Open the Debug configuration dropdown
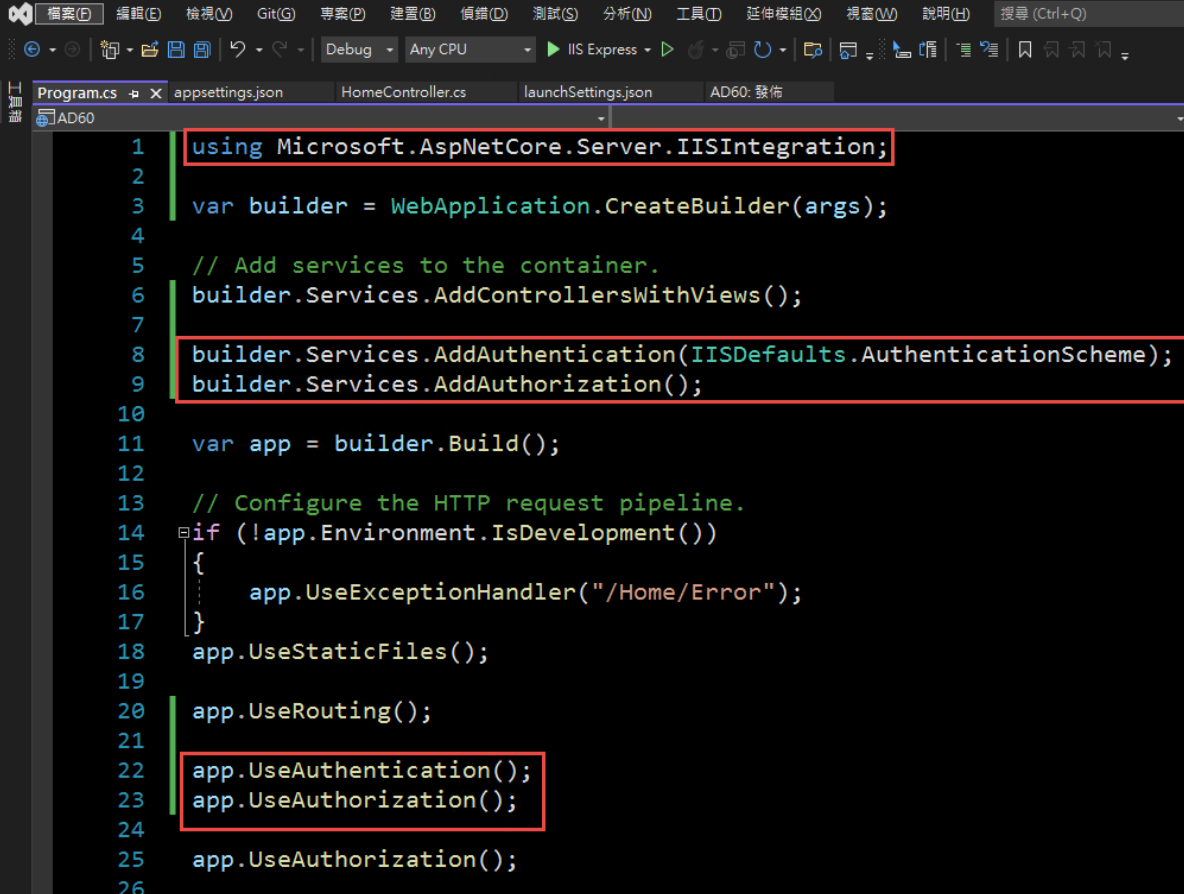Viewport: 1184px width, 894px height. point(359,50)
